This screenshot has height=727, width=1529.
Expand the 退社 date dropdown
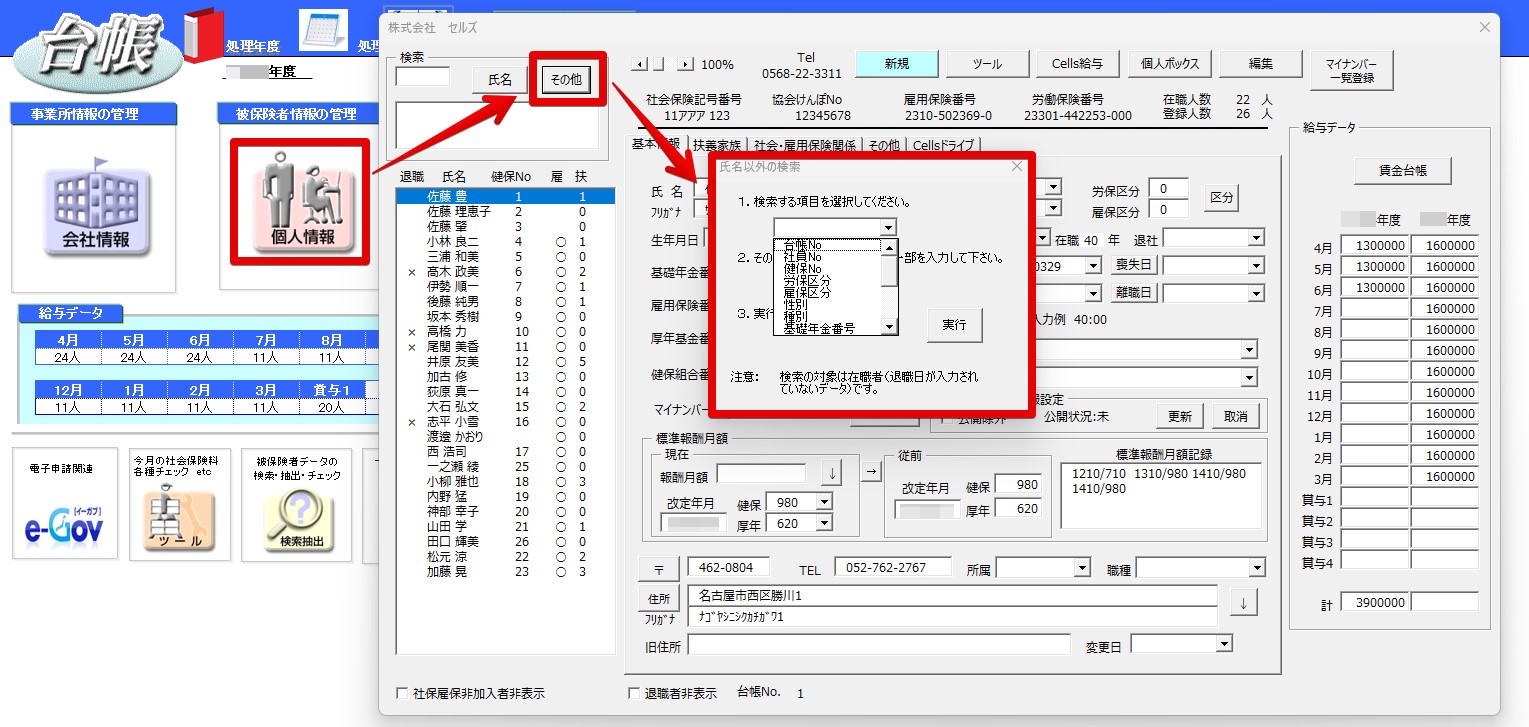tap(1257, 238)
